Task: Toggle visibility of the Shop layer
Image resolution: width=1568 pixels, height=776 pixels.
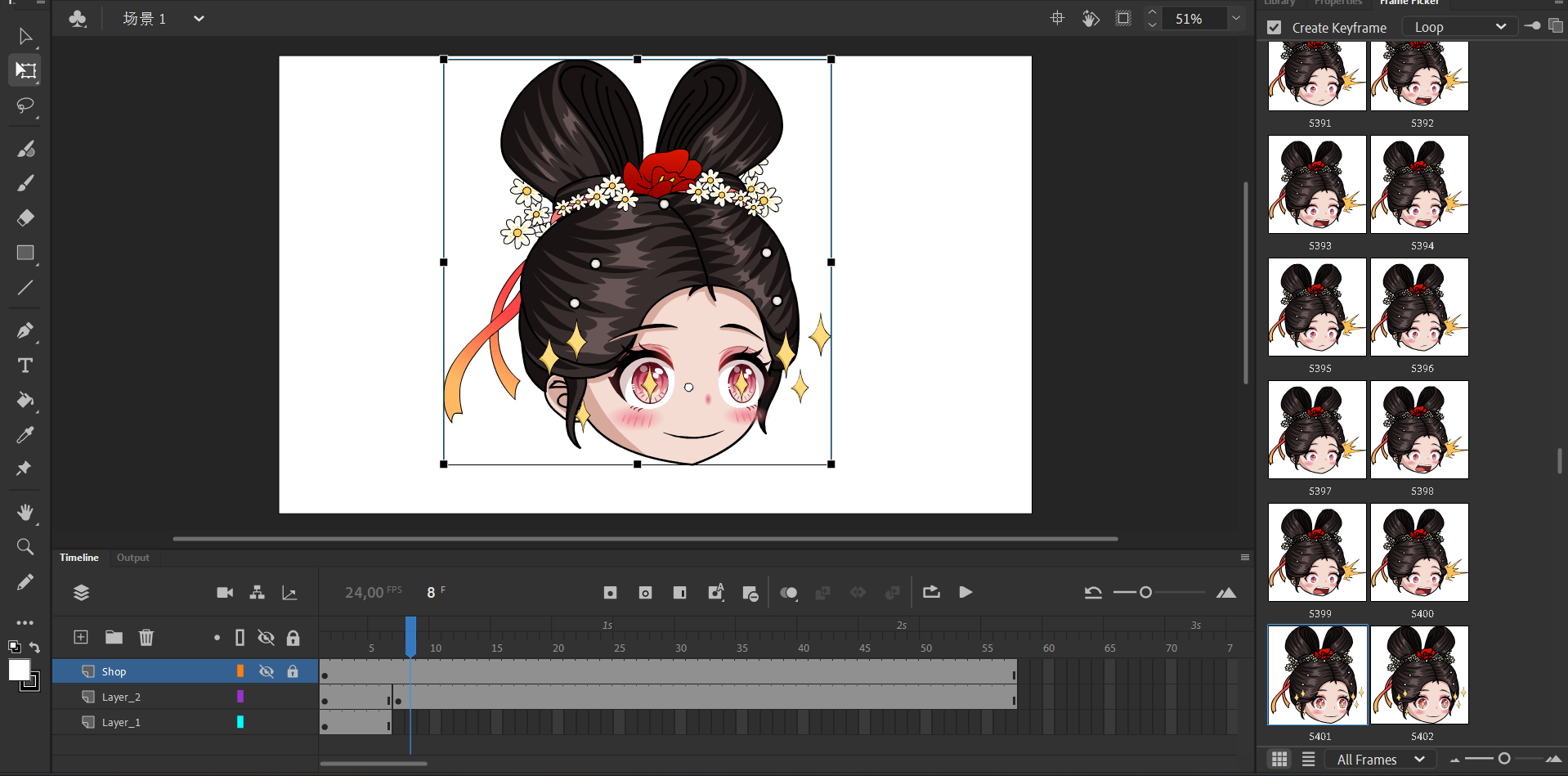Action: 267,671
